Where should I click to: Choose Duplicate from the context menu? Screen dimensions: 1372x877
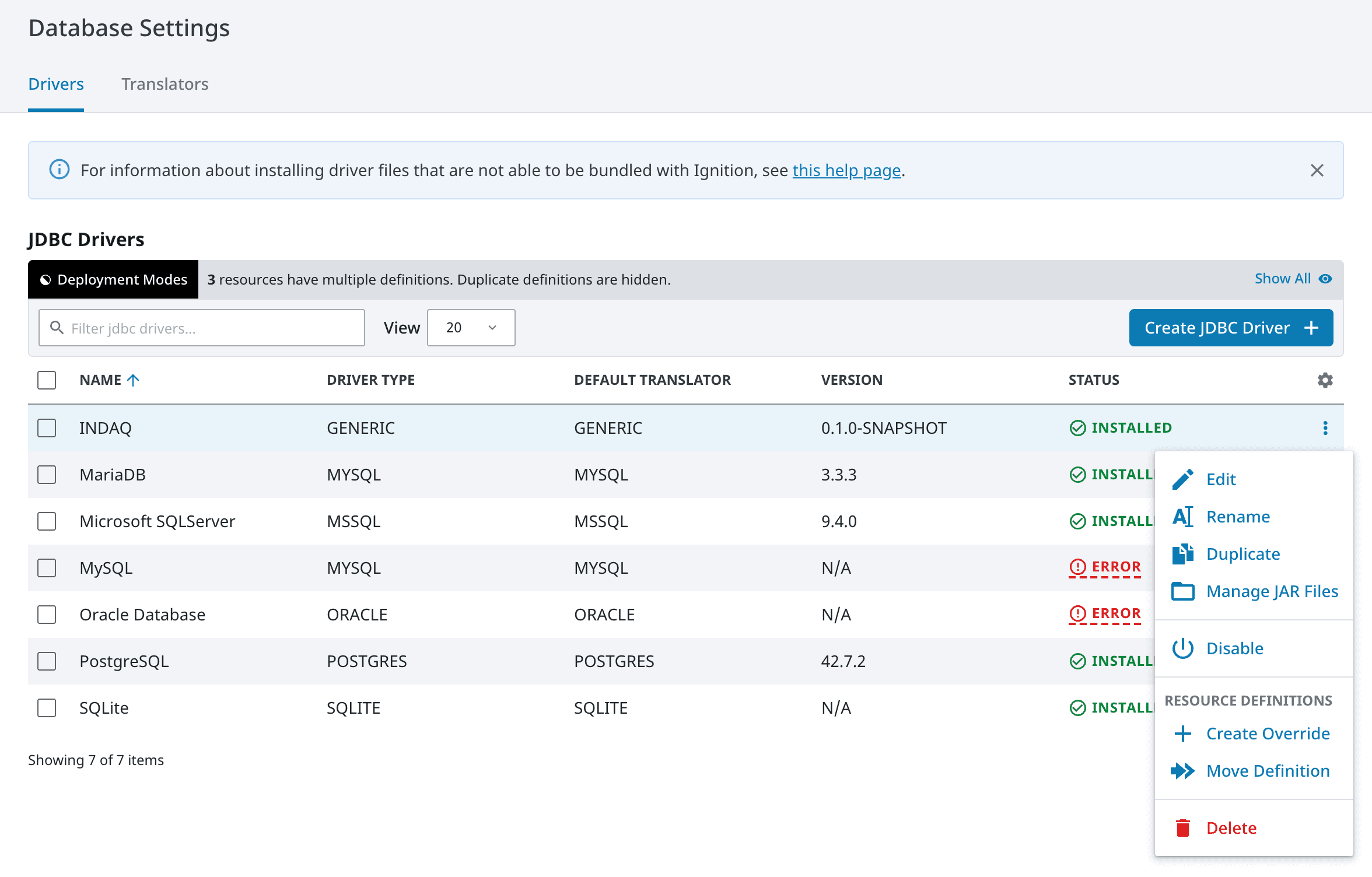[1253, 554]
